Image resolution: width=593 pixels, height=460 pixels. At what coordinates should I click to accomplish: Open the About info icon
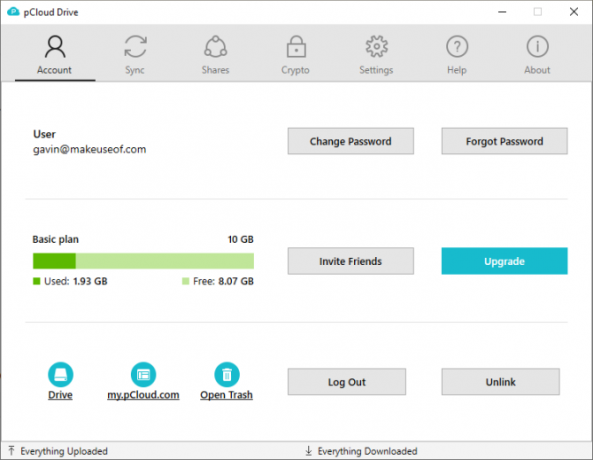coord(537,47)
